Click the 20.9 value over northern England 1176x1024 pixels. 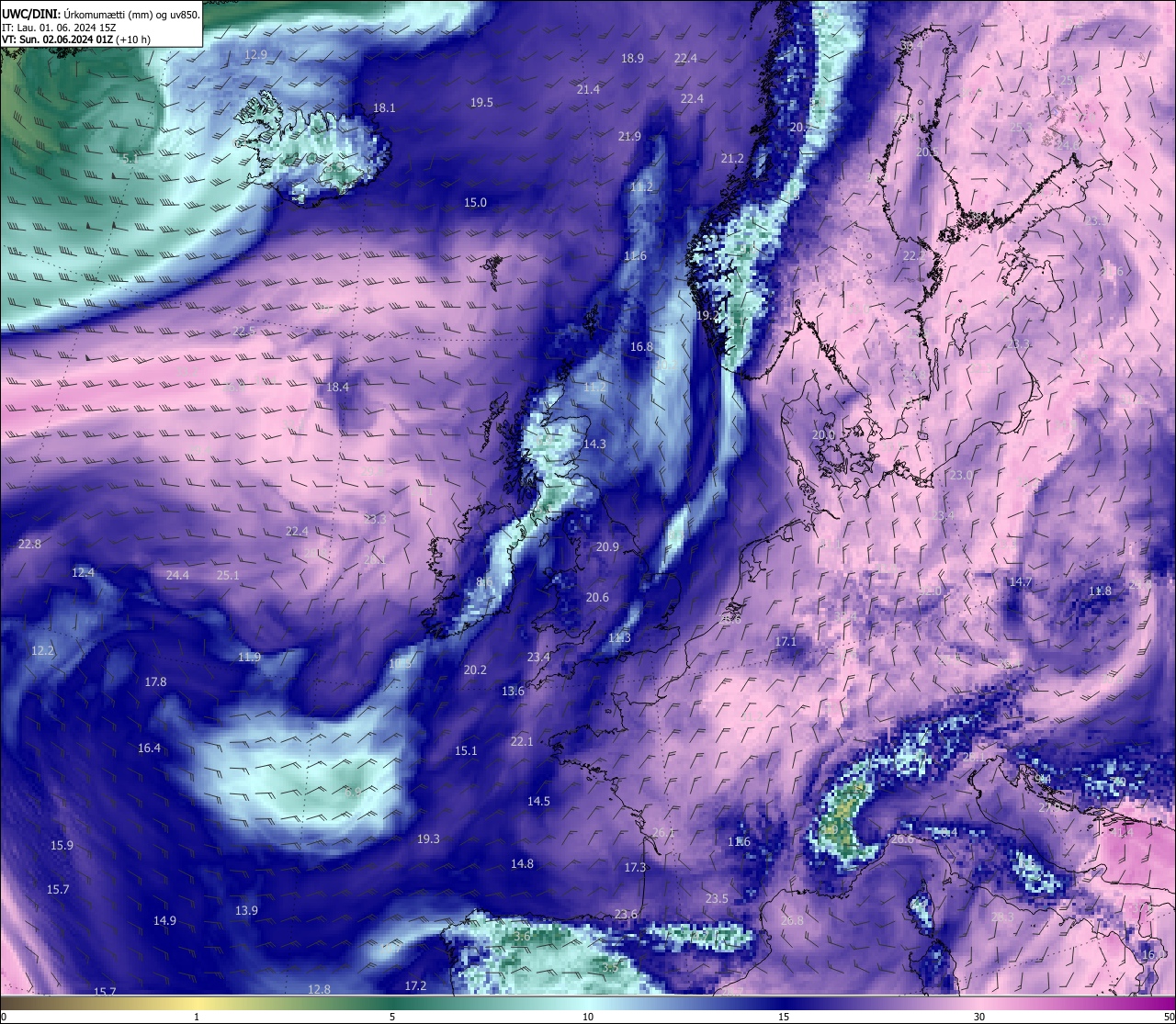(607, 547)
